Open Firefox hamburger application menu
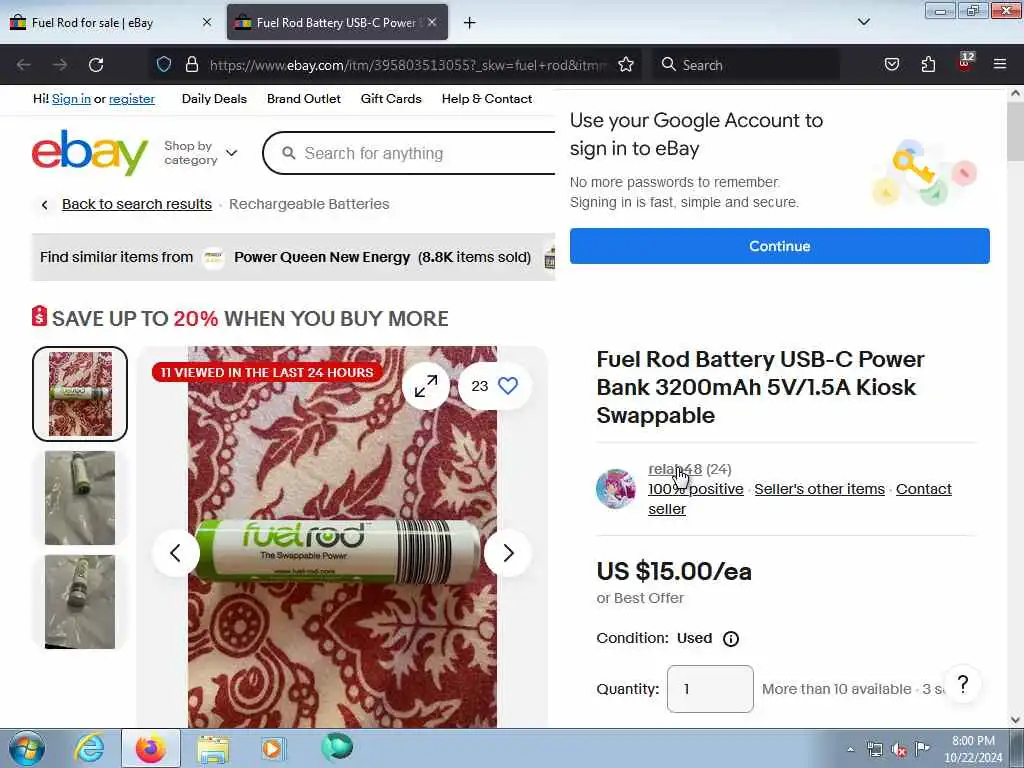Viewport: 1024px width, 768px height. coord(1000,64)
